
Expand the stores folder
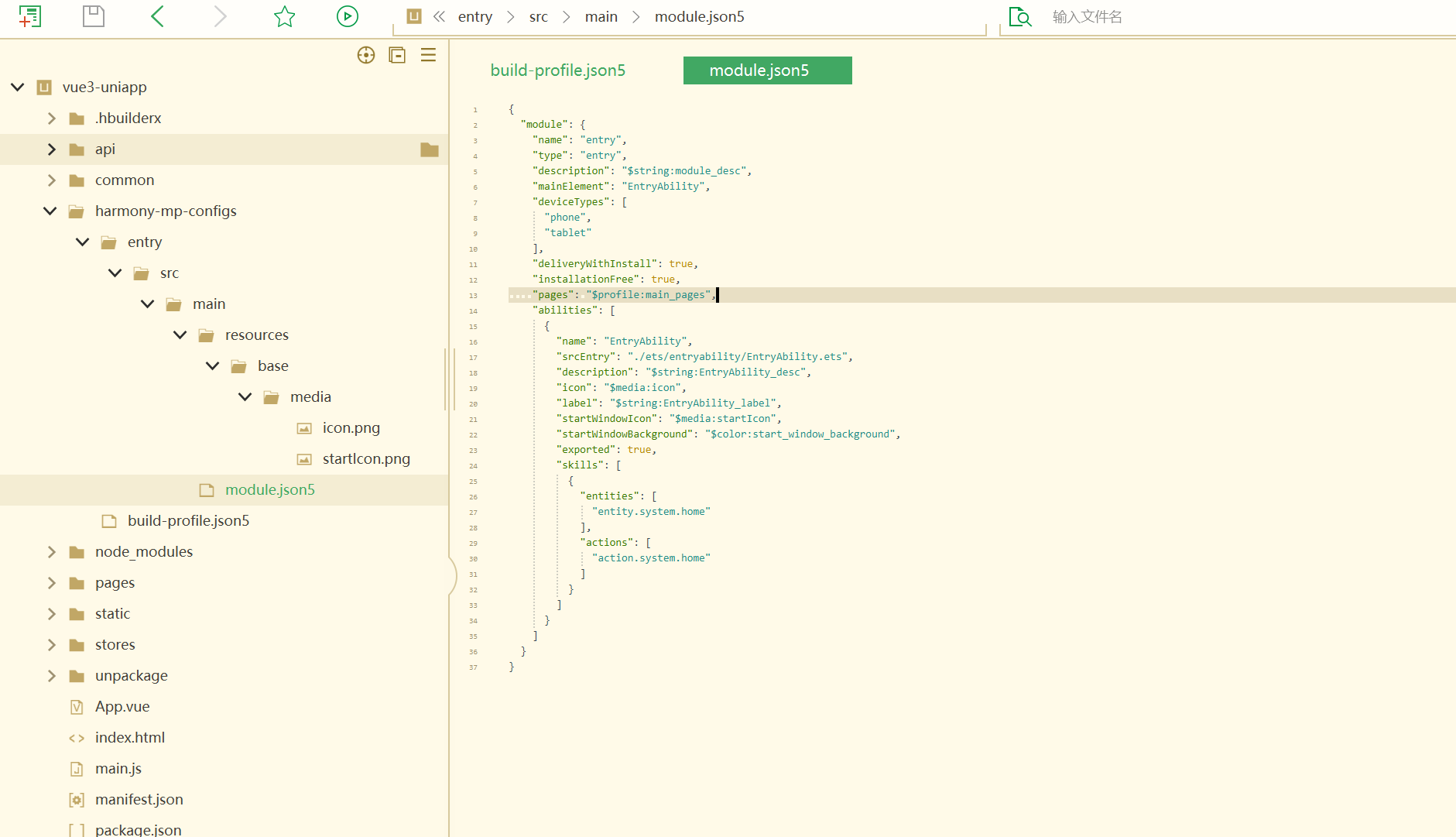tap(51, 645)
